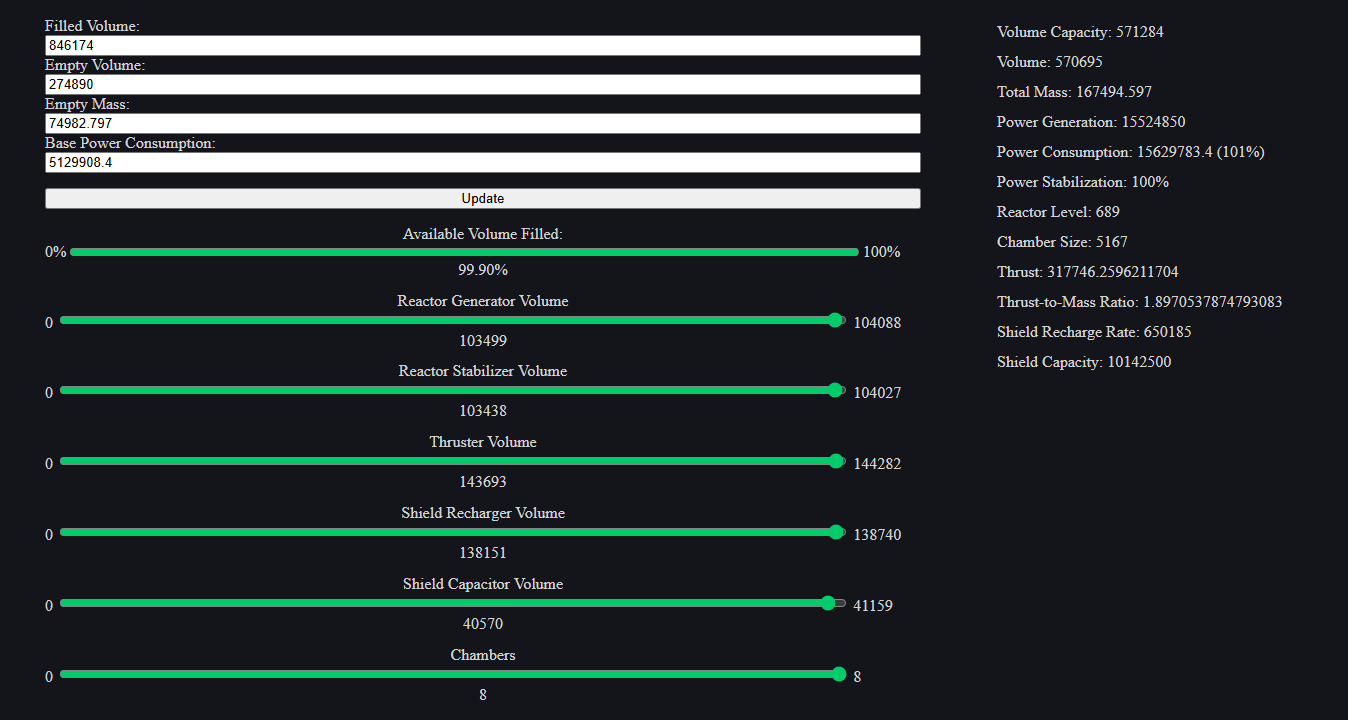Viewport: 1348px width, 720px height.
Task: Click the Volume Capacity readout
Action: click(1080, 32)
